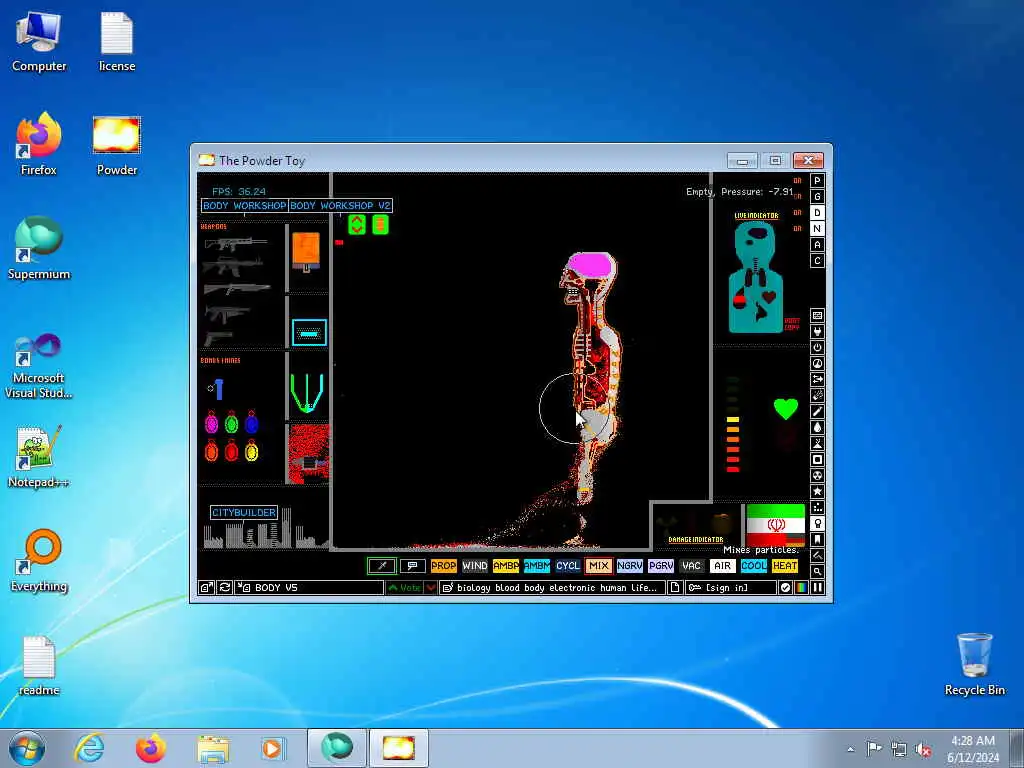This screenshot has height=768, width=1024.
Task: Click the volume tray icon
Action: pyautogui.click(x=923, y=749)
